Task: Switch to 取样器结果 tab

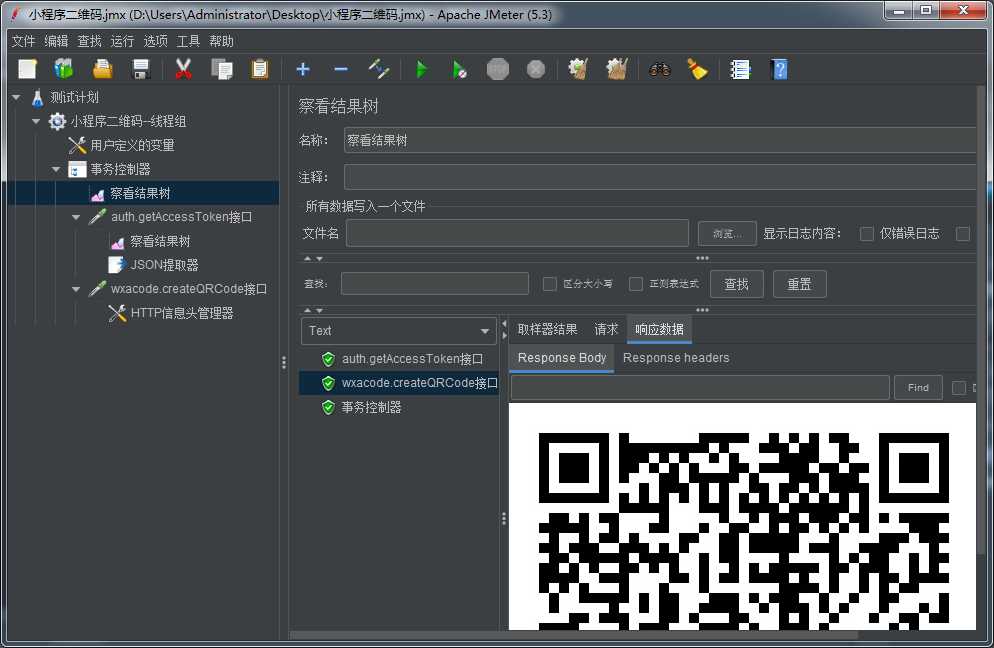Action: tap(547, 329)
